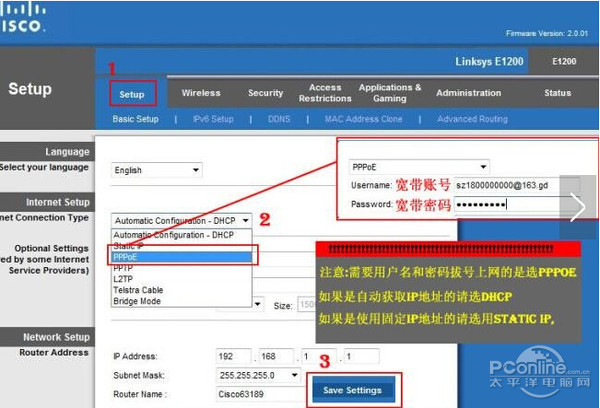Choose Telstra Cable connection option
The image size is (600, 408).
181,290
